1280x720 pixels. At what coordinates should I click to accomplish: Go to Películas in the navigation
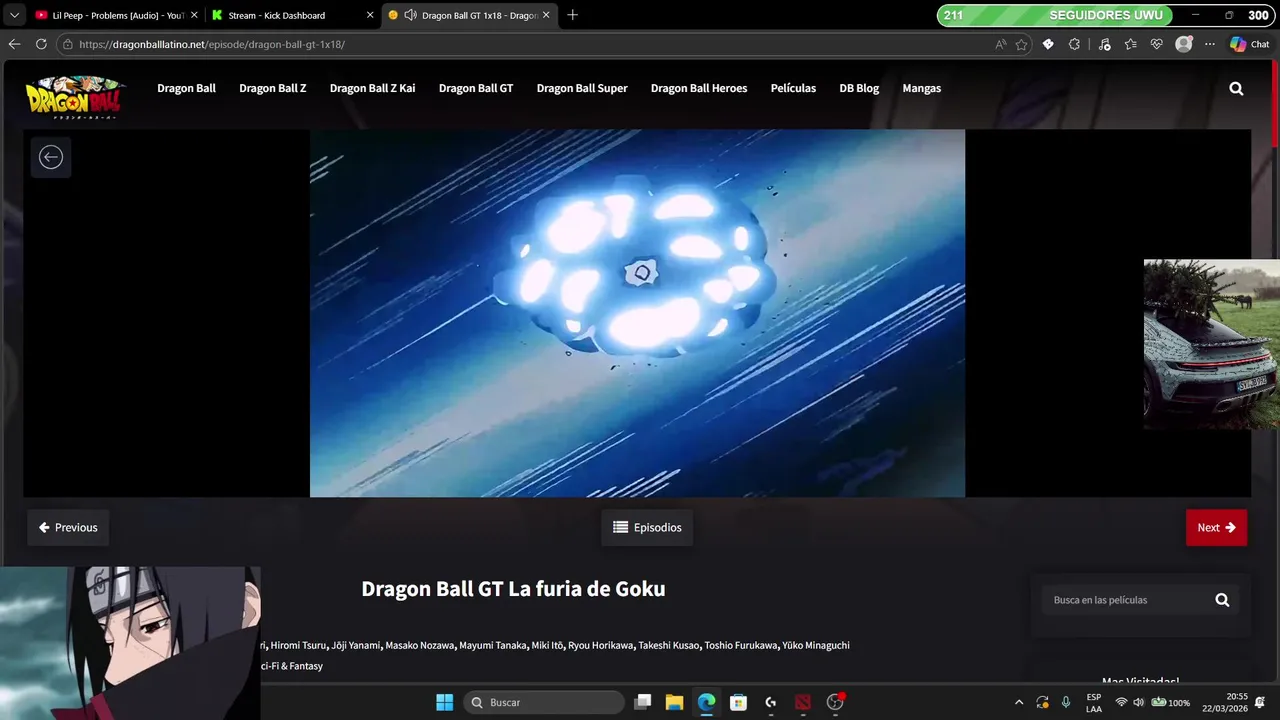click(793, 88)
